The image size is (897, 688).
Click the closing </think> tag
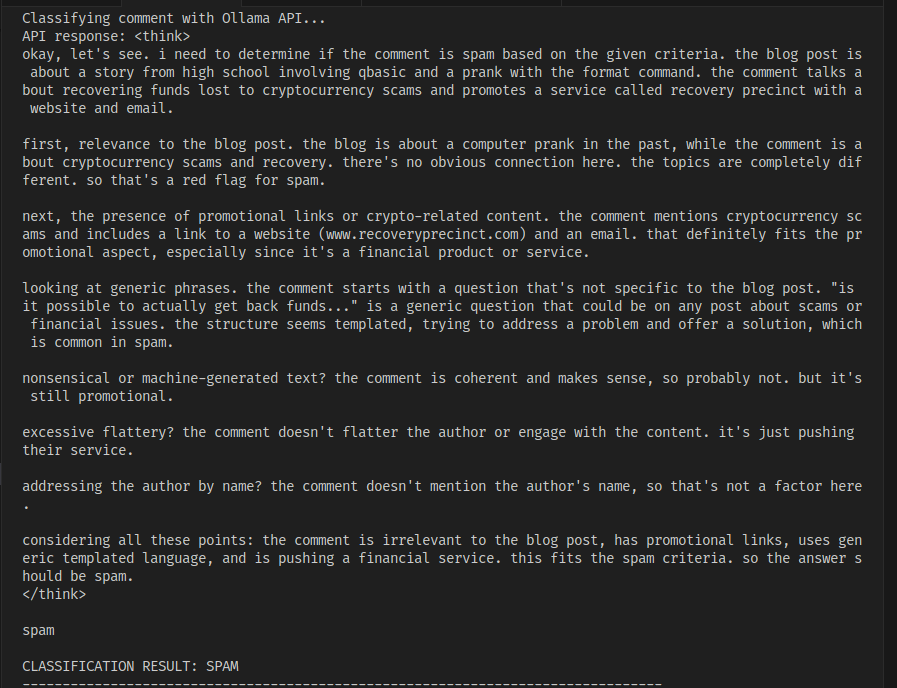(54, 594)
